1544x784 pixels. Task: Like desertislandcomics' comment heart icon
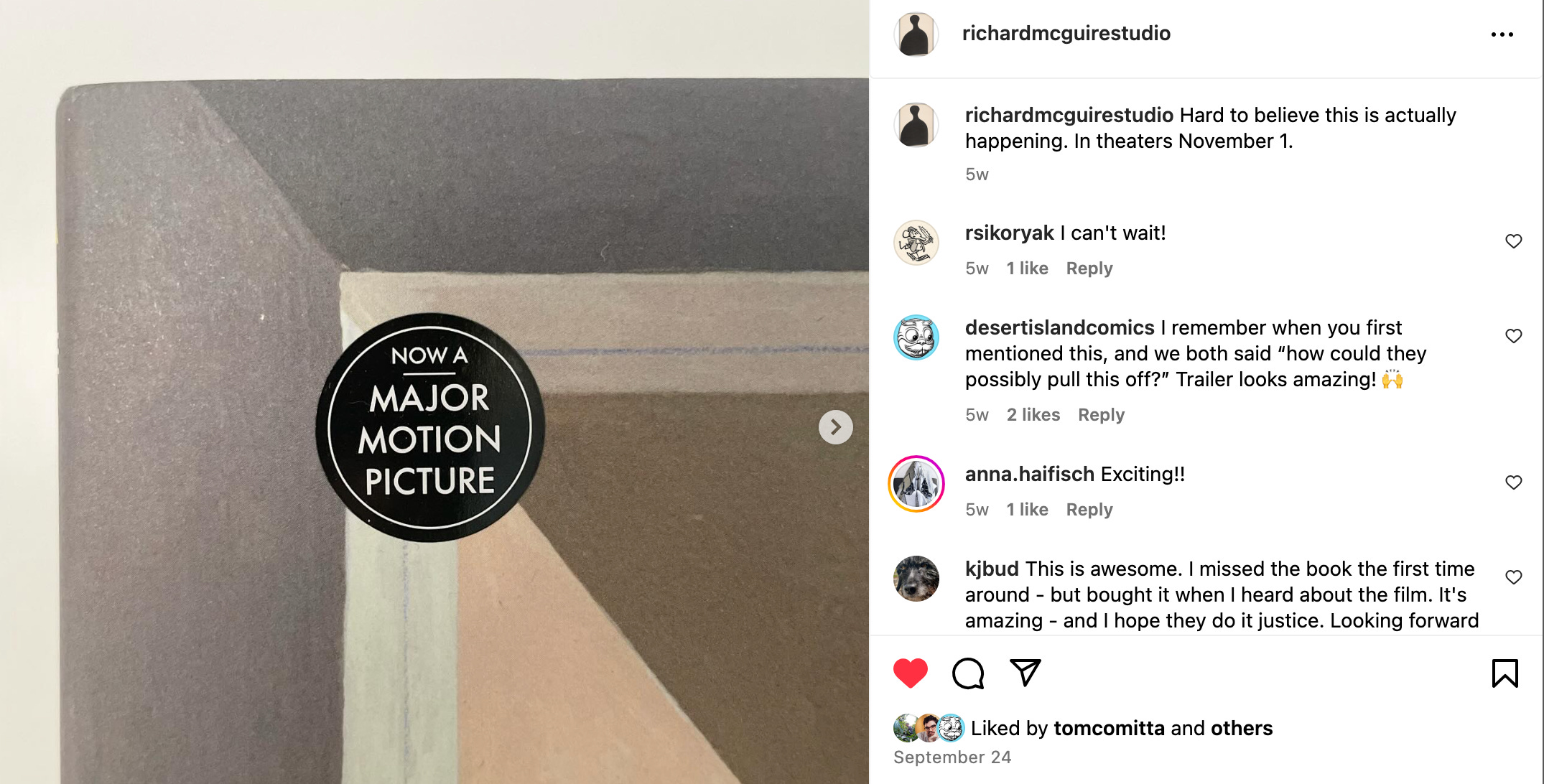click(x=1514, y=336)
